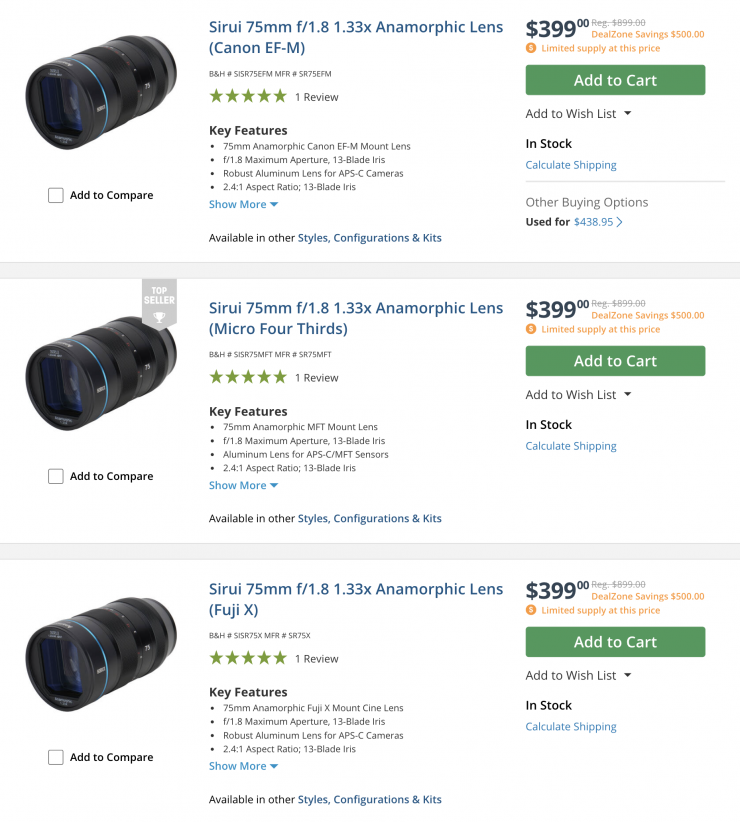Click the orange DealZone coin icon on Fuji X lens
Screen dimensions: 740x822
[531, 610]
